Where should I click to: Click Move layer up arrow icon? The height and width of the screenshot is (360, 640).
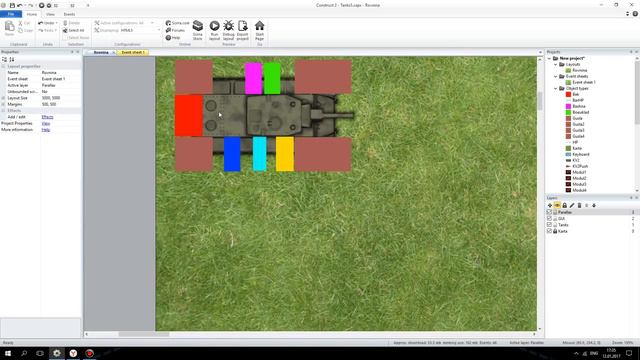[x=587, y=205]
